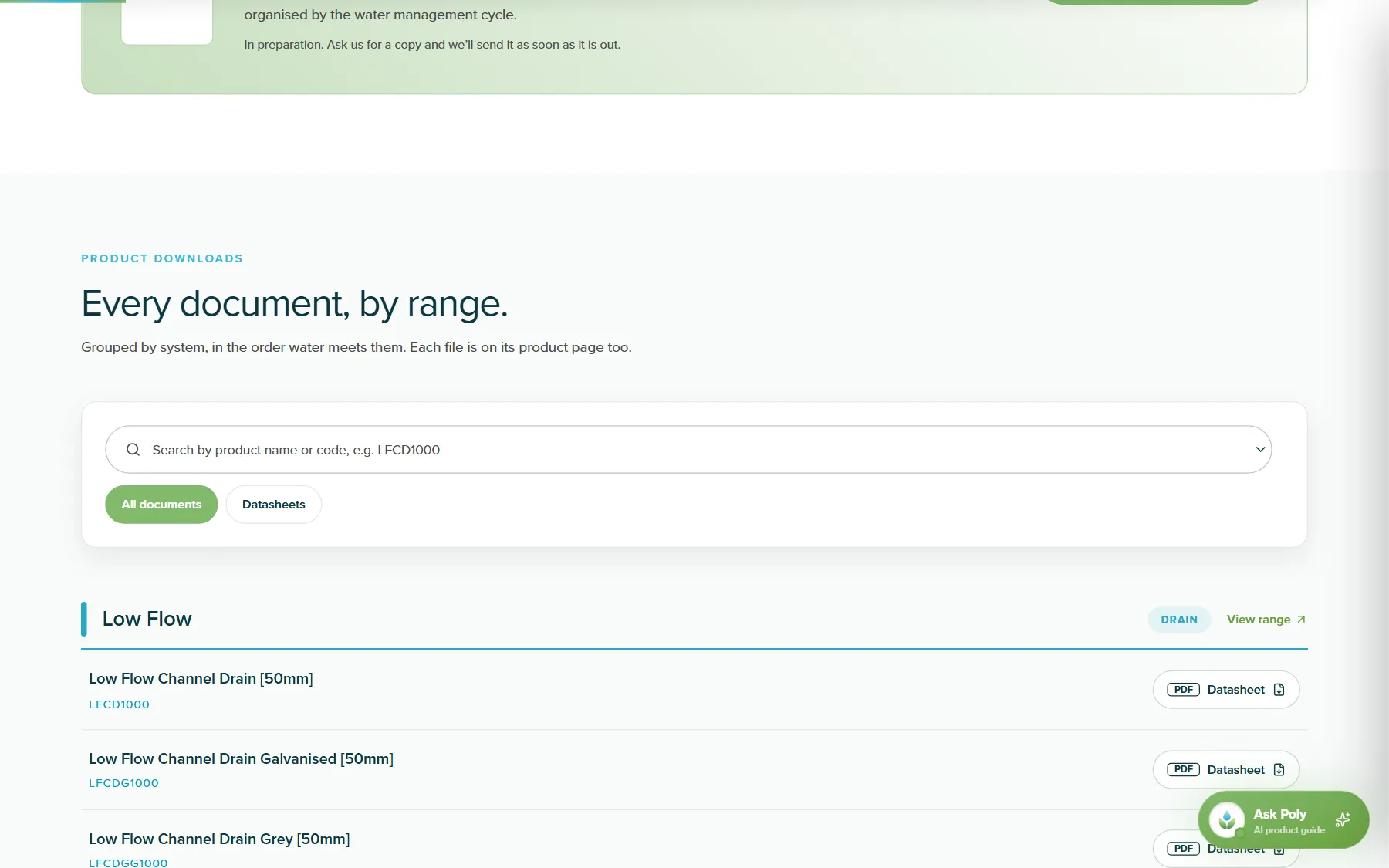Screen dimensions: 1389x868
Task: Click download icon on LFCD1000 datasheet button
Action: (1279, 690)
